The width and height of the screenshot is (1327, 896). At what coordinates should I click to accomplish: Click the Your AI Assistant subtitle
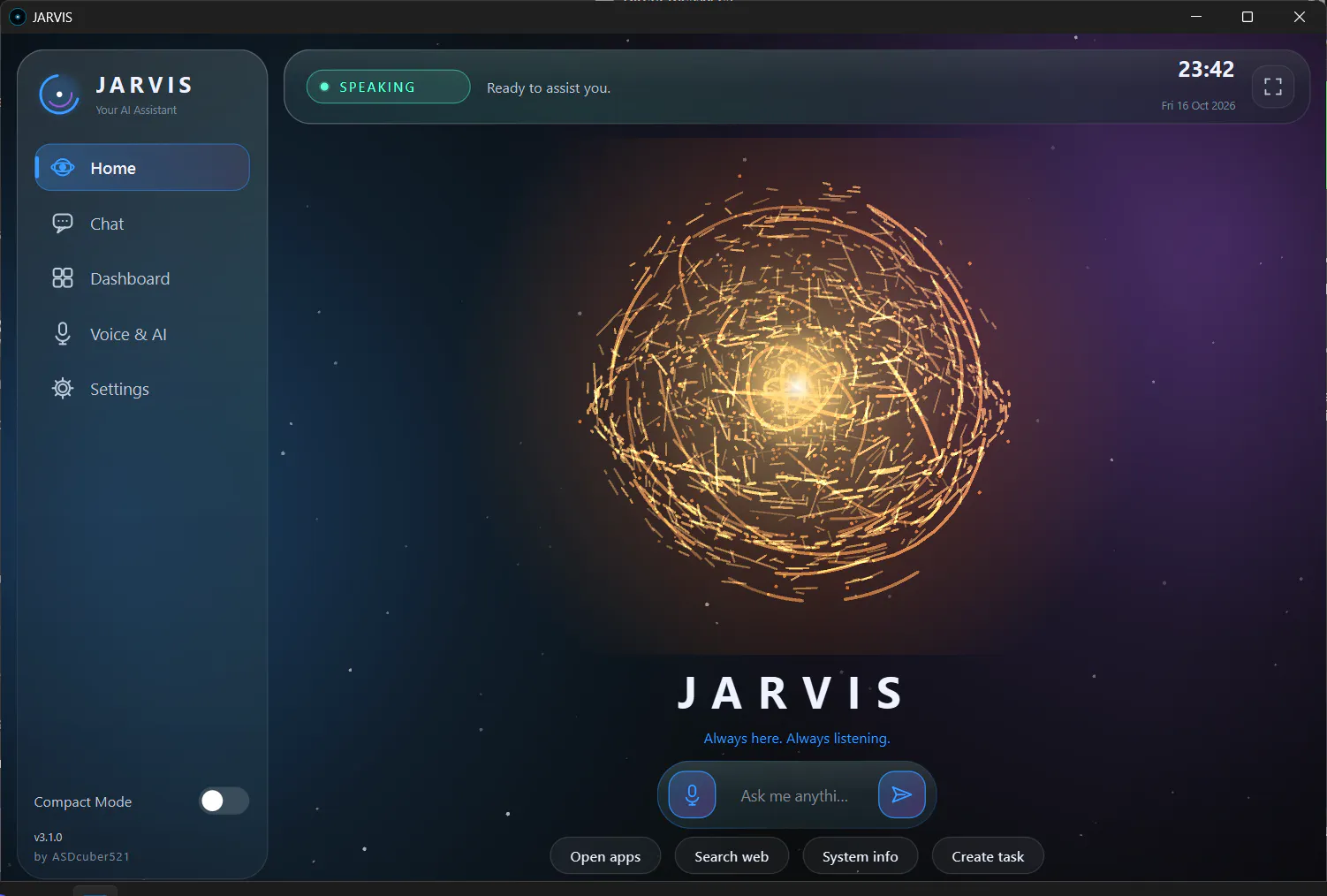point(136,110)
